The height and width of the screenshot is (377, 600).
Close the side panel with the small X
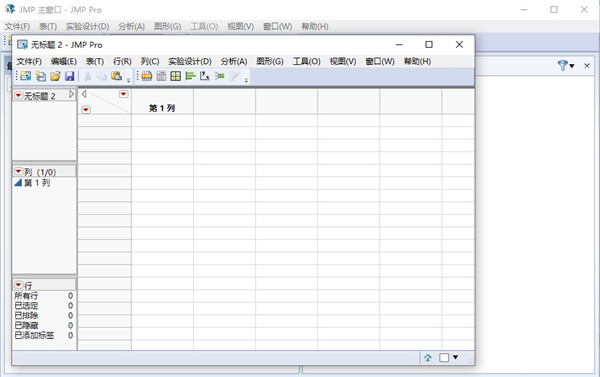pyautogui.click(x=587, y=66)
